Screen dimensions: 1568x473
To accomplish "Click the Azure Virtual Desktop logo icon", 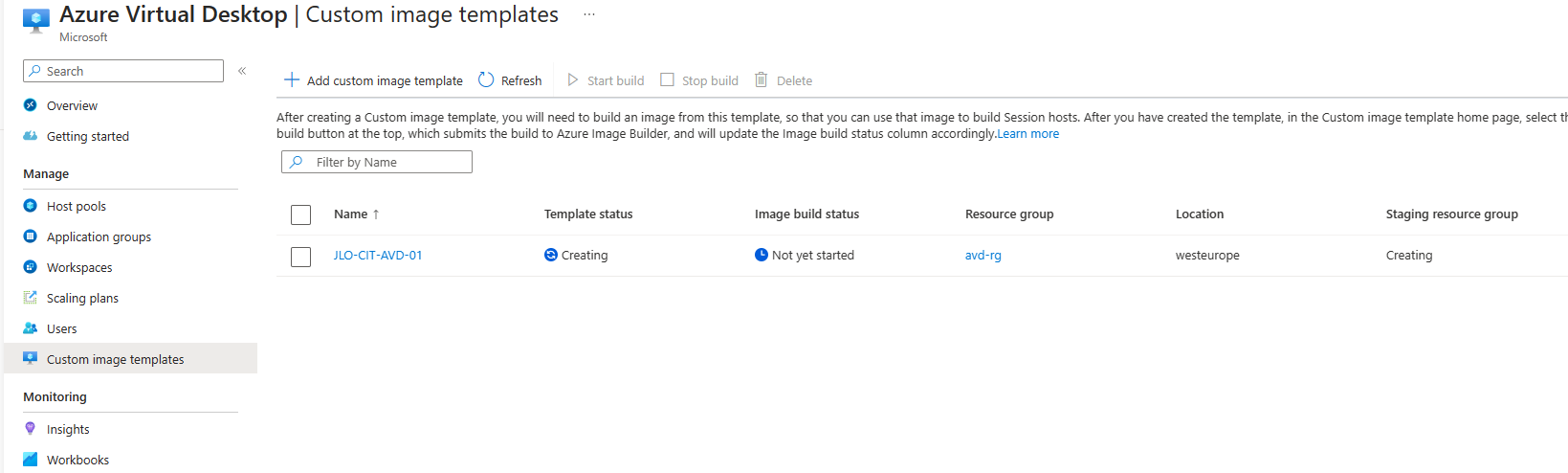I will pyautogui.click(x=35, y=21).
